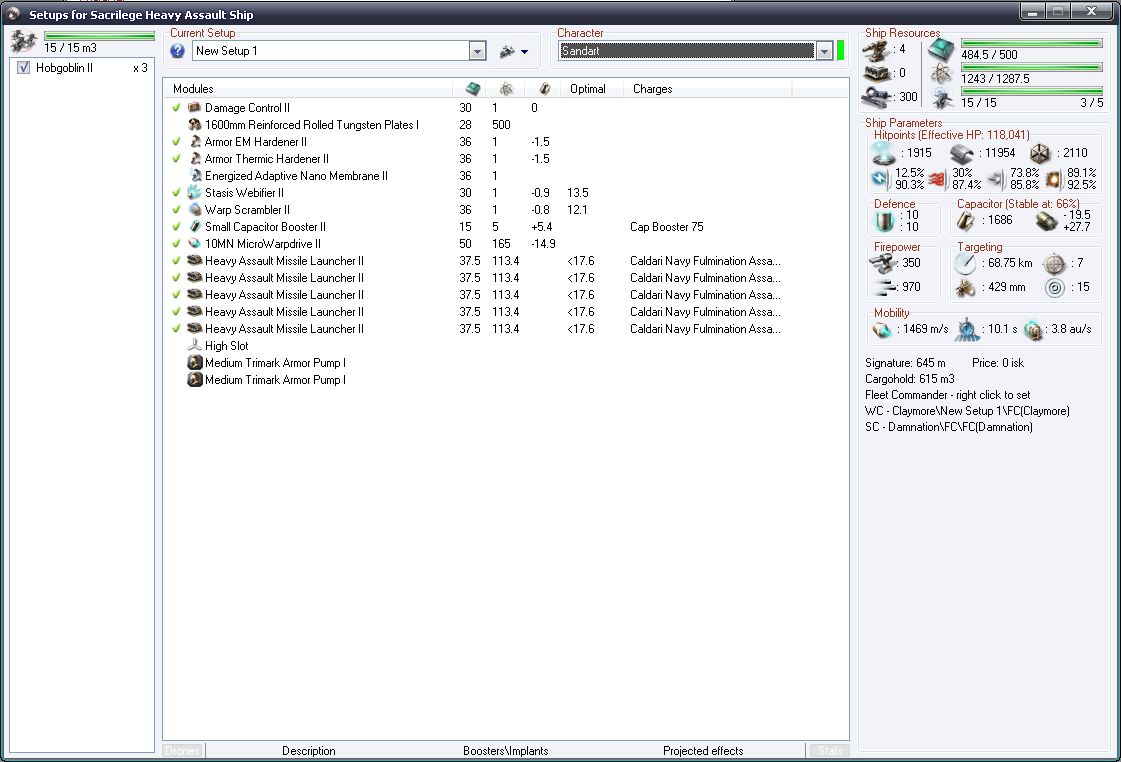This screenshot has width=1121, height=762.
Task: Toggle Armor EM Hardener II active checkmark
Action: [177, 142]
